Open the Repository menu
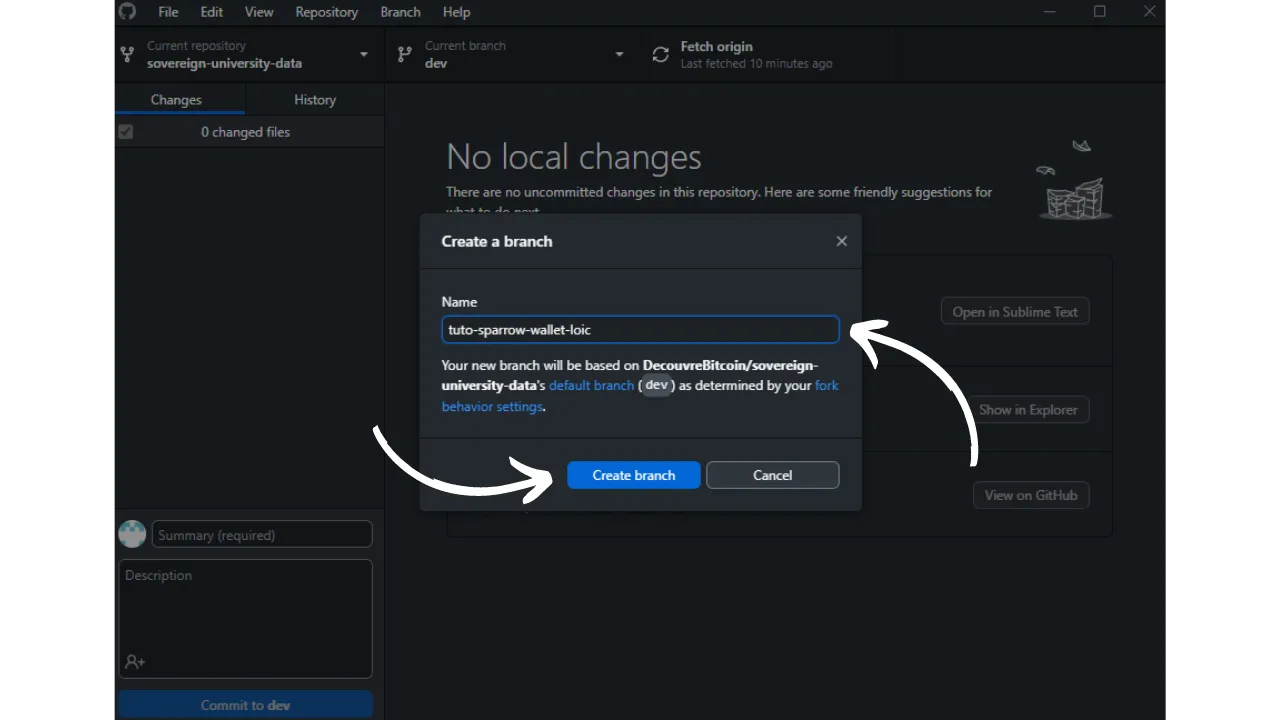The height and width of the screenshot is (720, 1280). click(x=326, y=12)
